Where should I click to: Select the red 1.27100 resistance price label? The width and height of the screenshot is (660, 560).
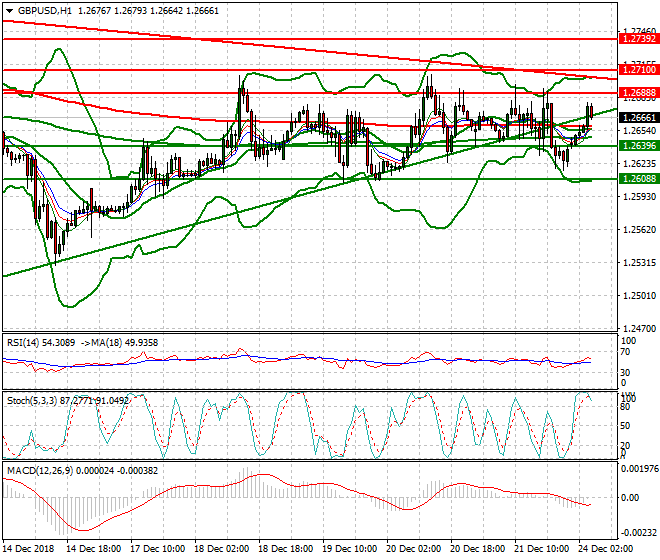click(x=639, y=69)
